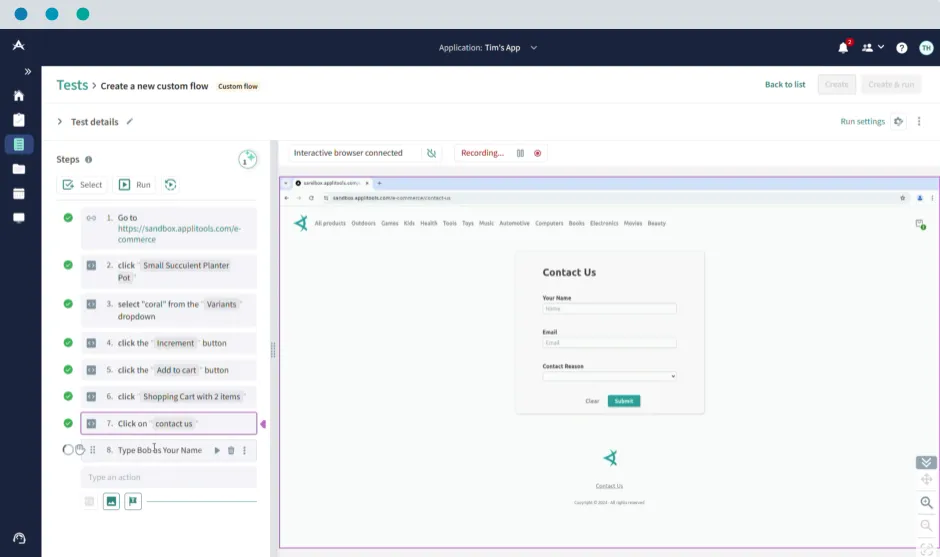Screen dimensions: 940x557
Task: Edit test details with the pencil icon
Action: pos(129,122)
